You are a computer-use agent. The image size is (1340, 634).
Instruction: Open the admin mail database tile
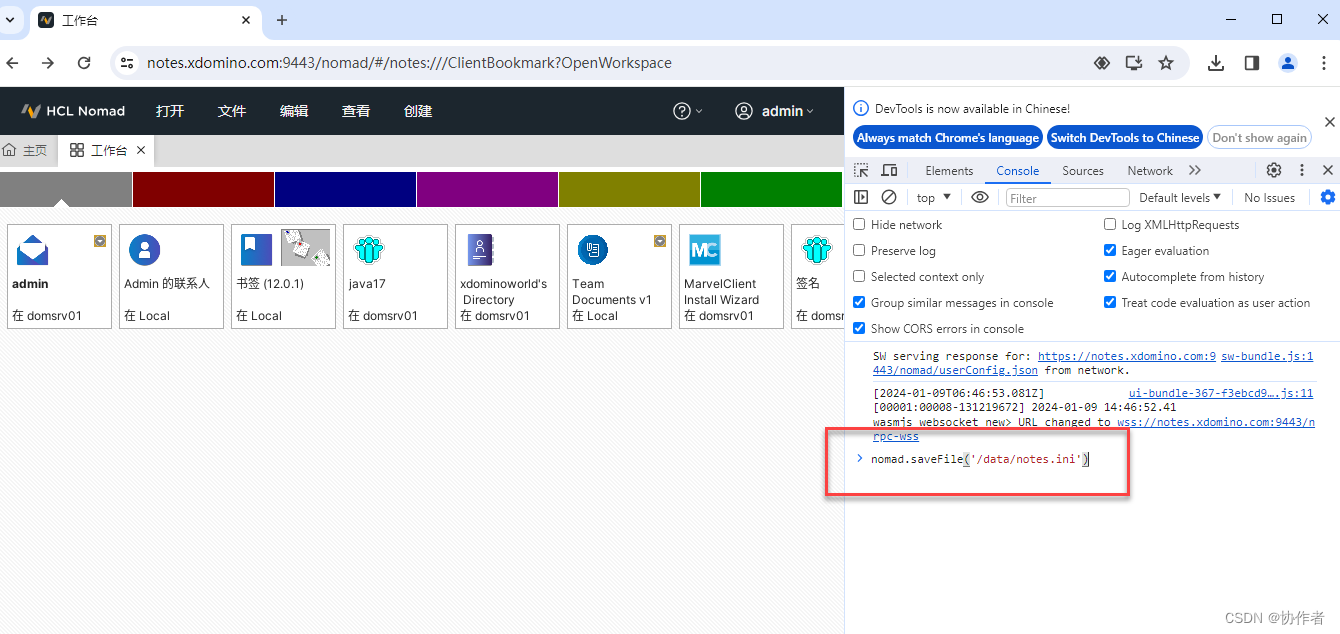click(59, 276)
